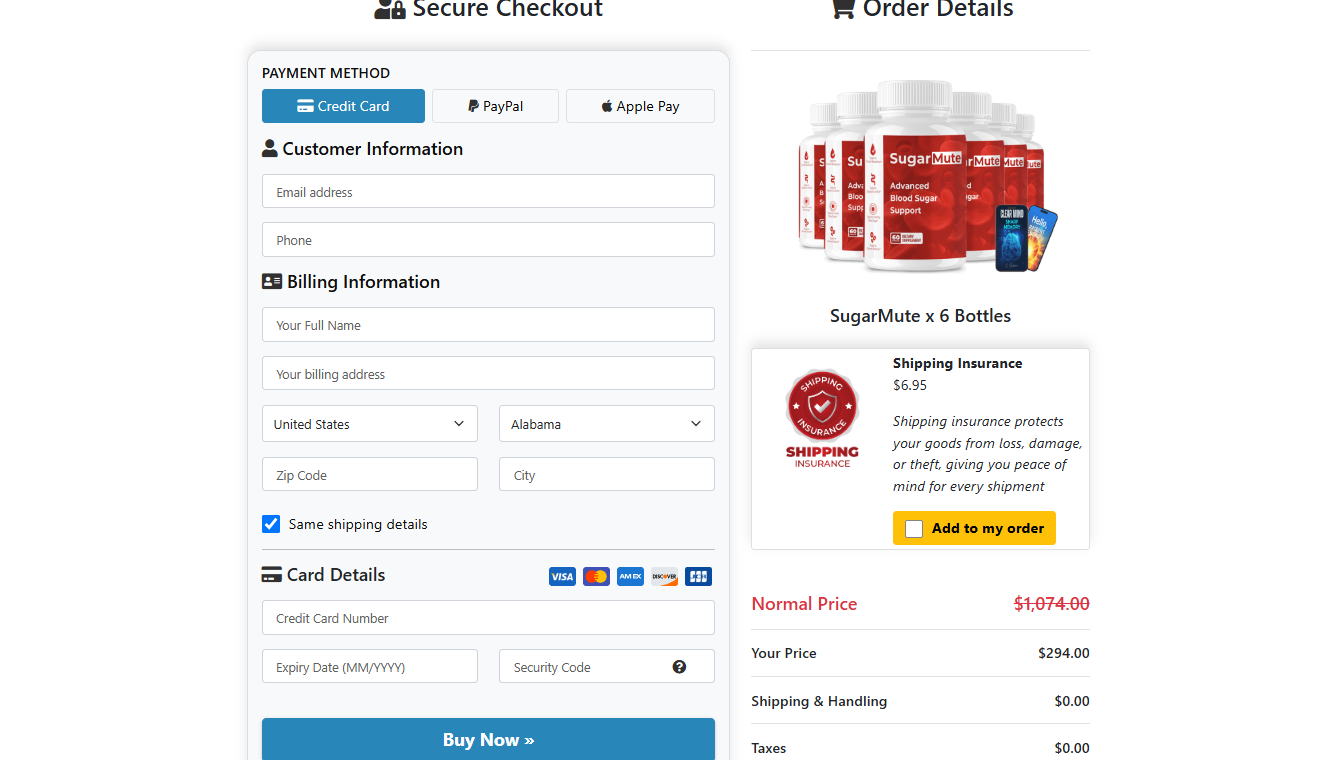Screen dimensions: 1341x760
Task: Click the Secure Checkout header icon
Action: tap(390, 8)
